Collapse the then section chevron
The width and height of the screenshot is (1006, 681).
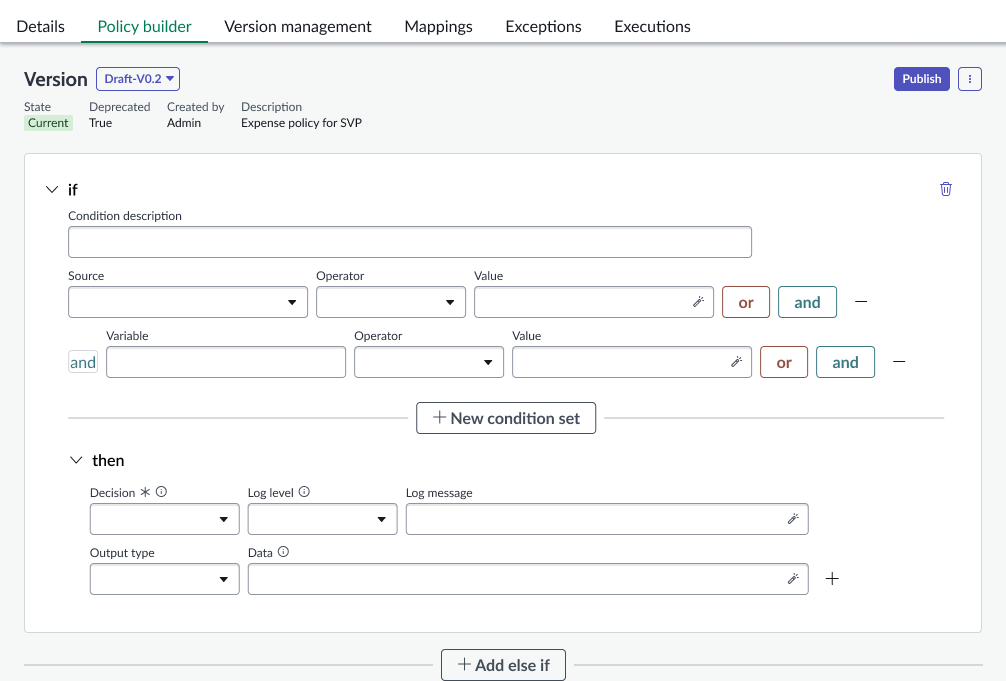click(x=76, y=460)
